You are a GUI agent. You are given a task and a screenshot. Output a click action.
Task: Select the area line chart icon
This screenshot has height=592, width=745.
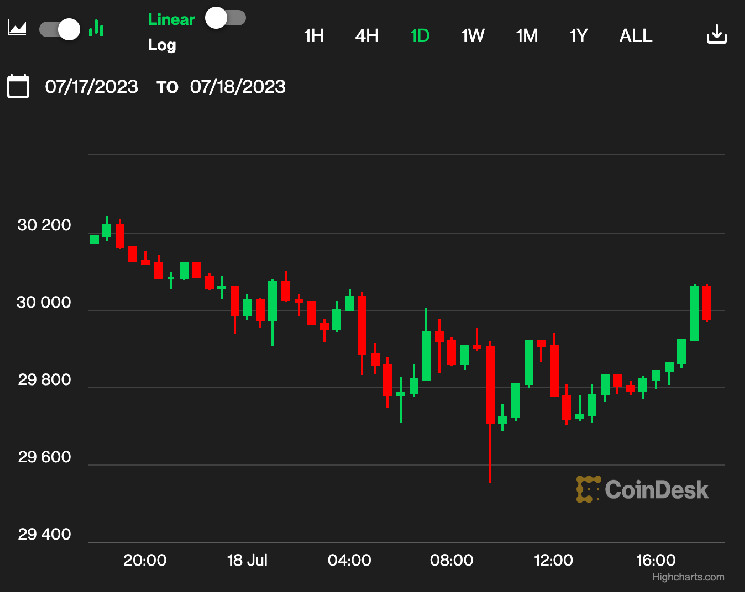click(x=17, y=28)
